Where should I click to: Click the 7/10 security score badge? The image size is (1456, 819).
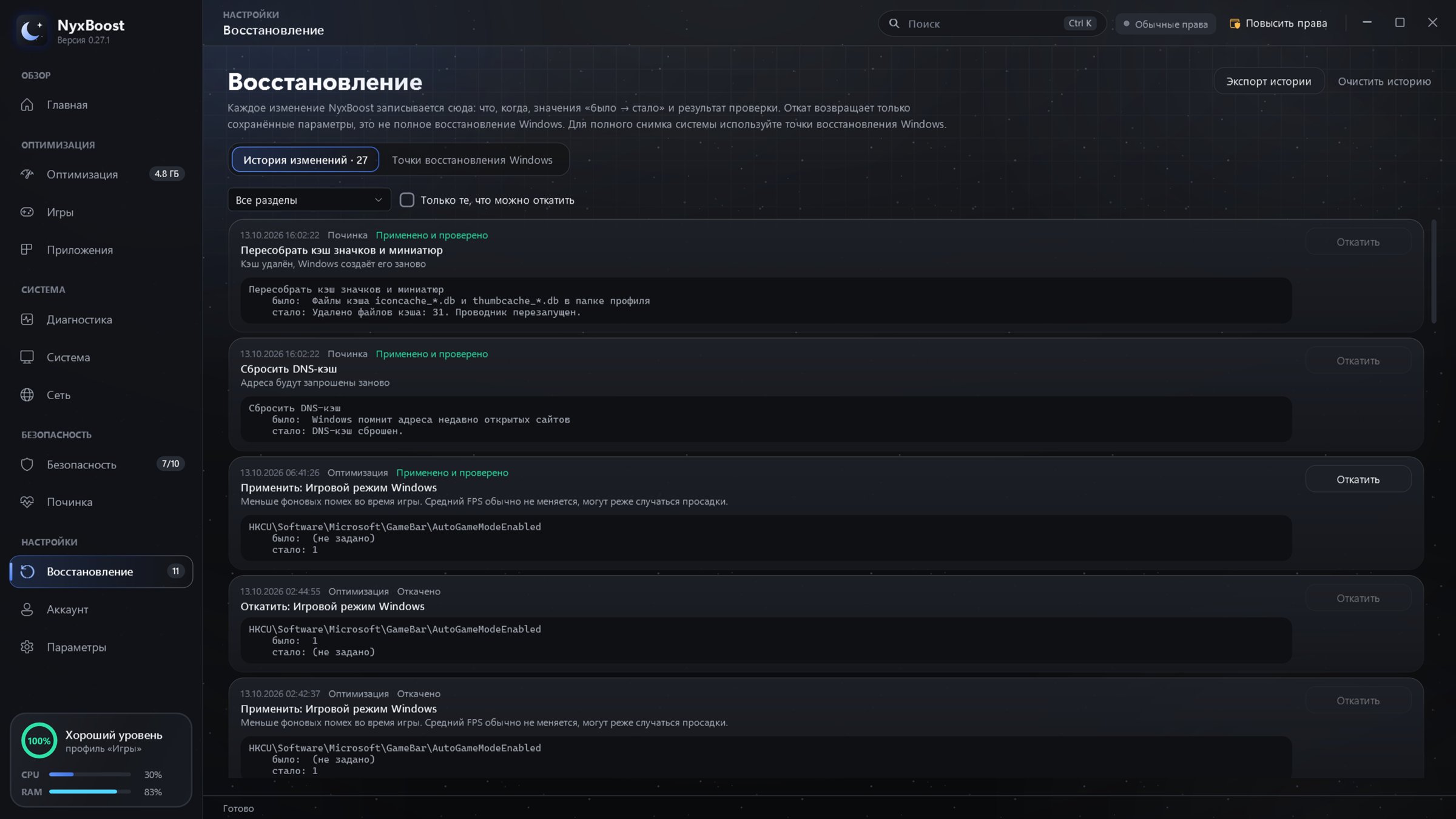(x=170, y=463)
